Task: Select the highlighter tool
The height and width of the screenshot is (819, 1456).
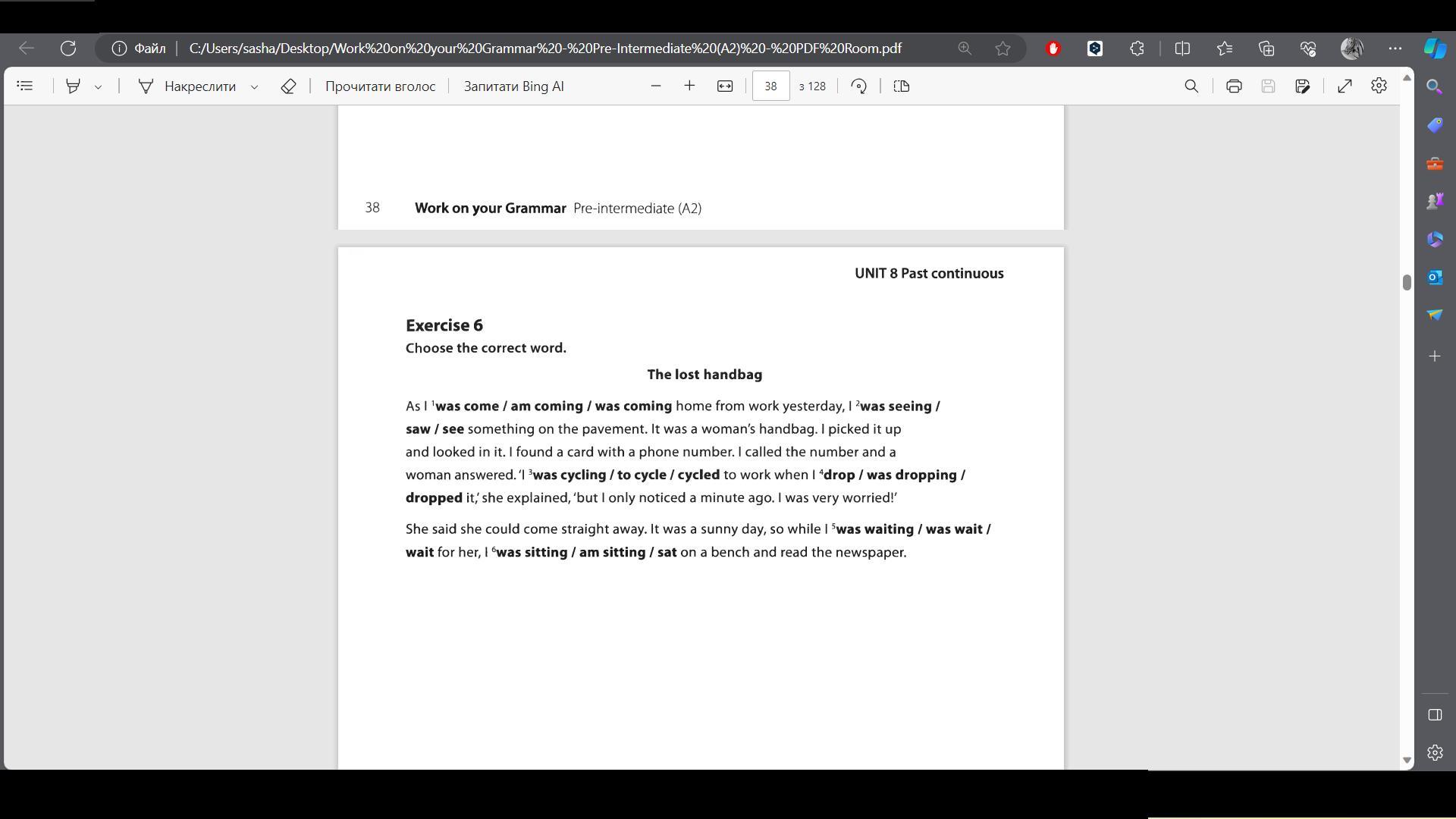Action: click(x=74, y=86)
